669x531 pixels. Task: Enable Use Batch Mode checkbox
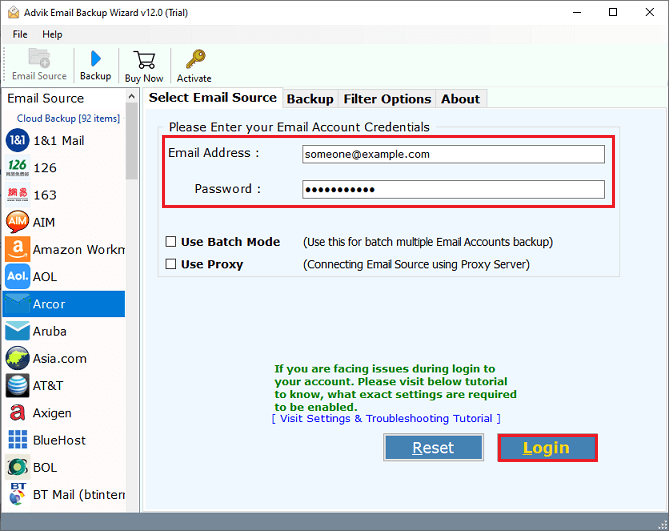171,242
